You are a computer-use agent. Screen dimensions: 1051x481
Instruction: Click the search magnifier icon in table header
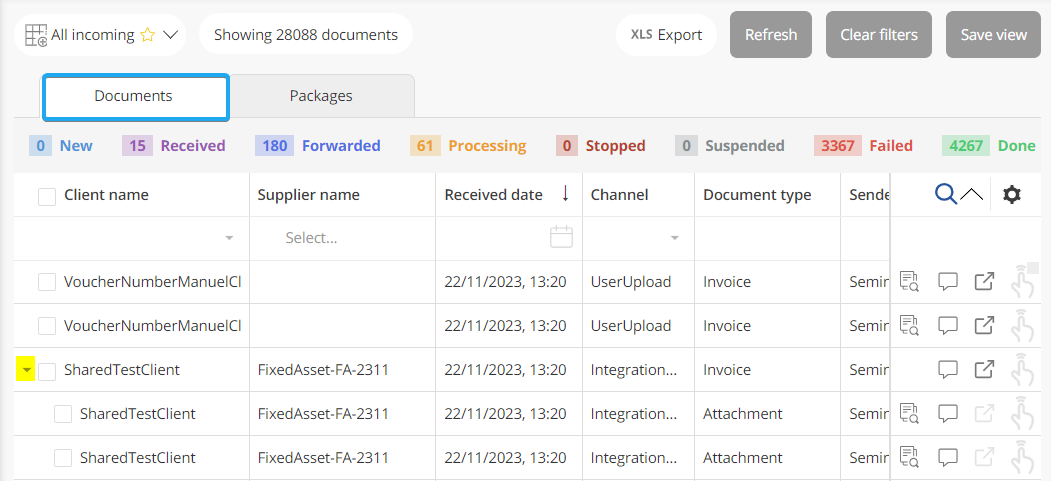click(x=946, y=194)
